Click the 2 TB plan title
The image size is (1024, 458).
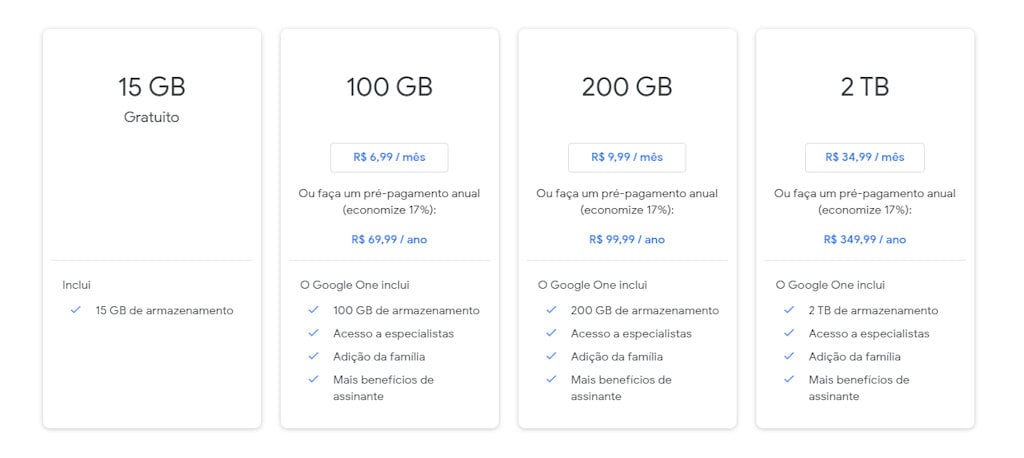point(865,87)
